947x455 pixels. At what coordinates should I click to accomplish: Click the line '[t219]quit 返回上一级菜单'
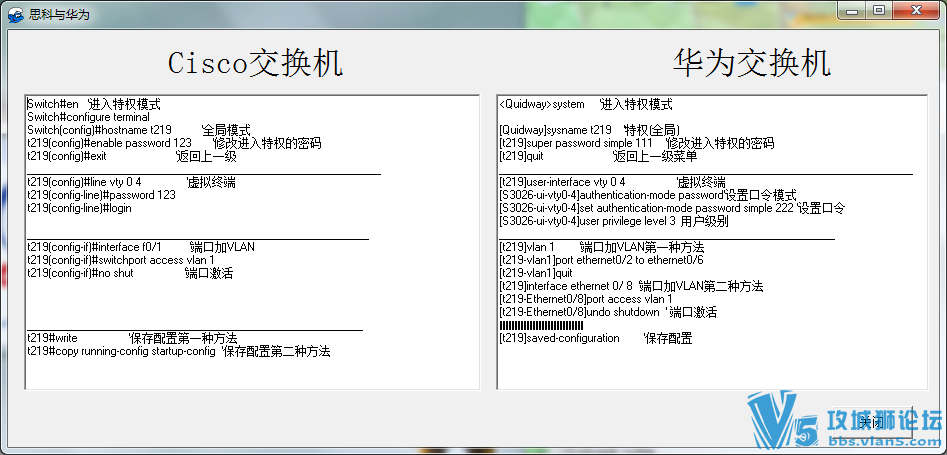(x=598, y=157)
